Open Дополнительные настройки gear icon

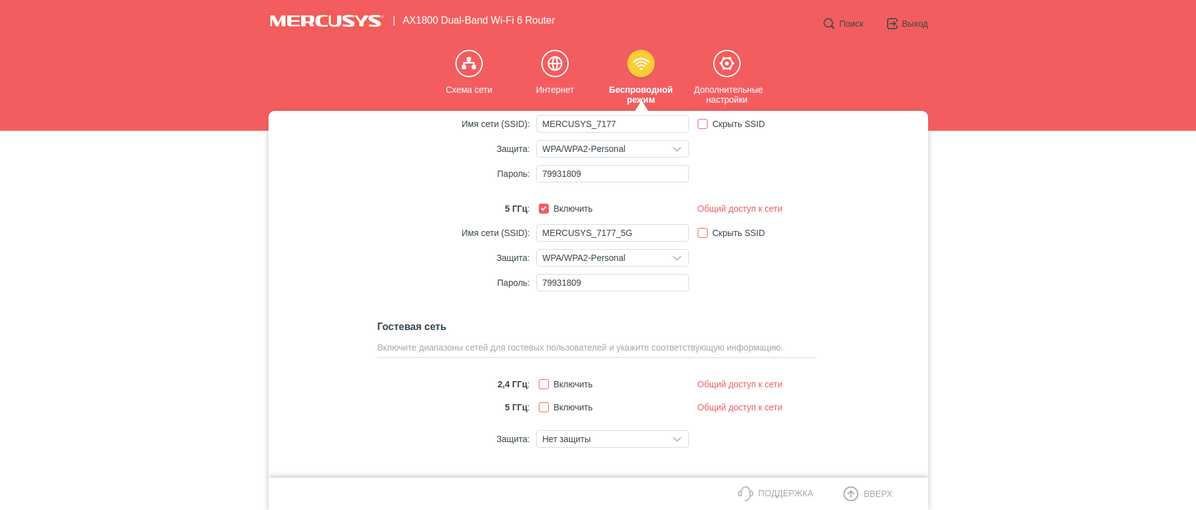(727, 64)
